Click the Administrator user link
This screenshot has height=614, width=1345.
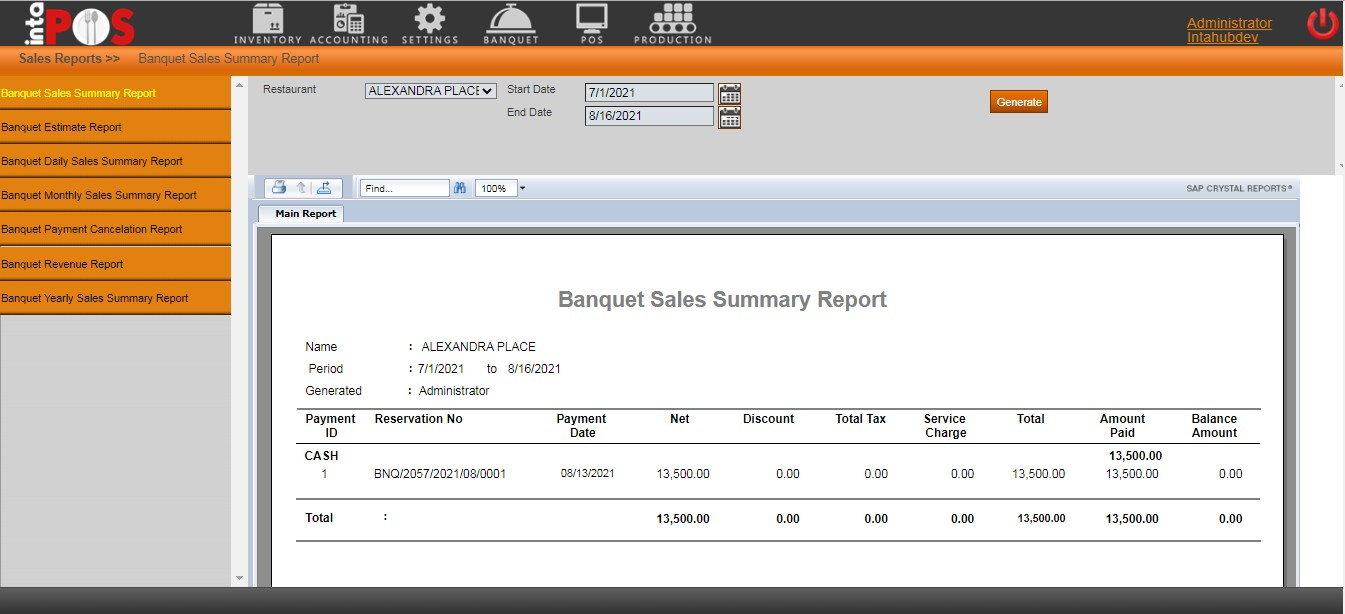(x=1229, y=23)
